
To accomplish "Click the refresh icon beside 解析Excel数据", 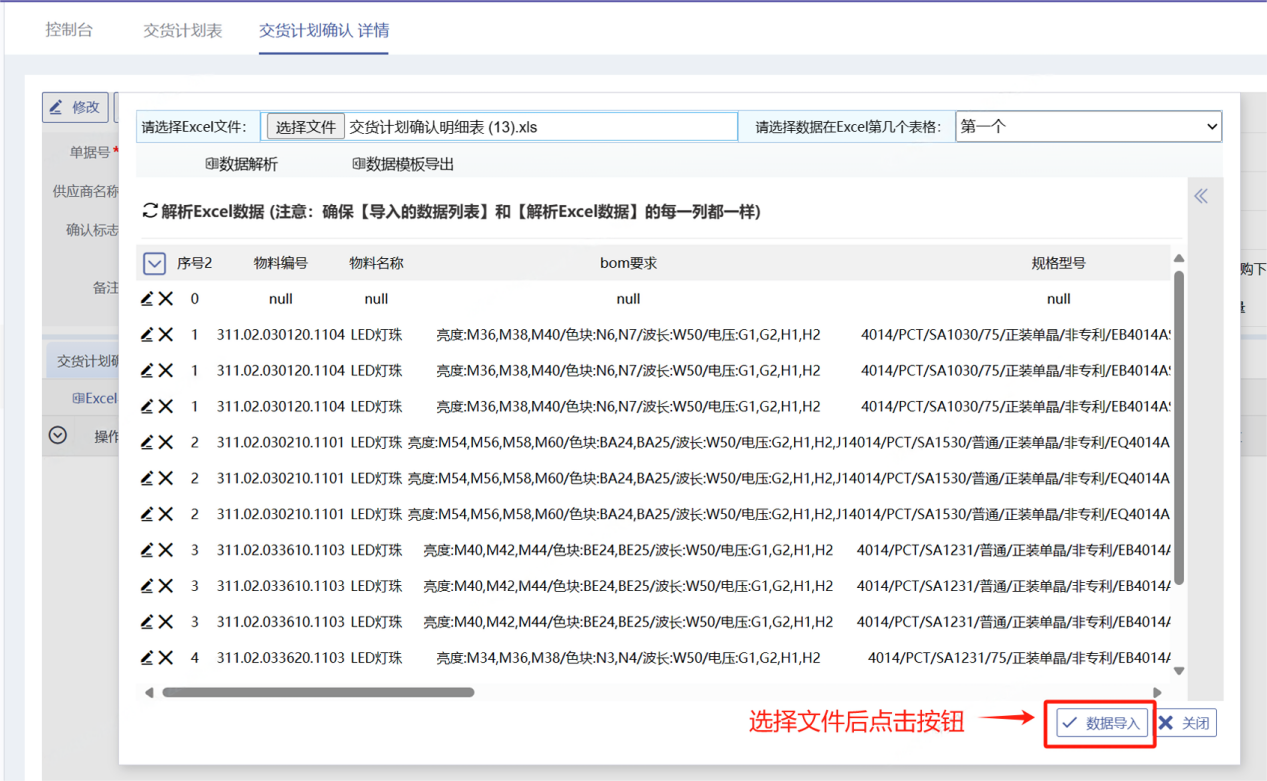I will (150, 211).
